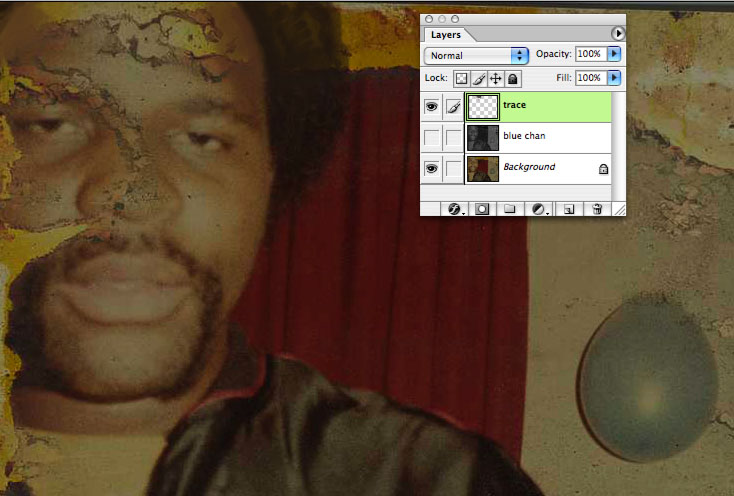Create a new layer set folder
This screenshot has width=734, height=496.
click(x=509, y=209)
